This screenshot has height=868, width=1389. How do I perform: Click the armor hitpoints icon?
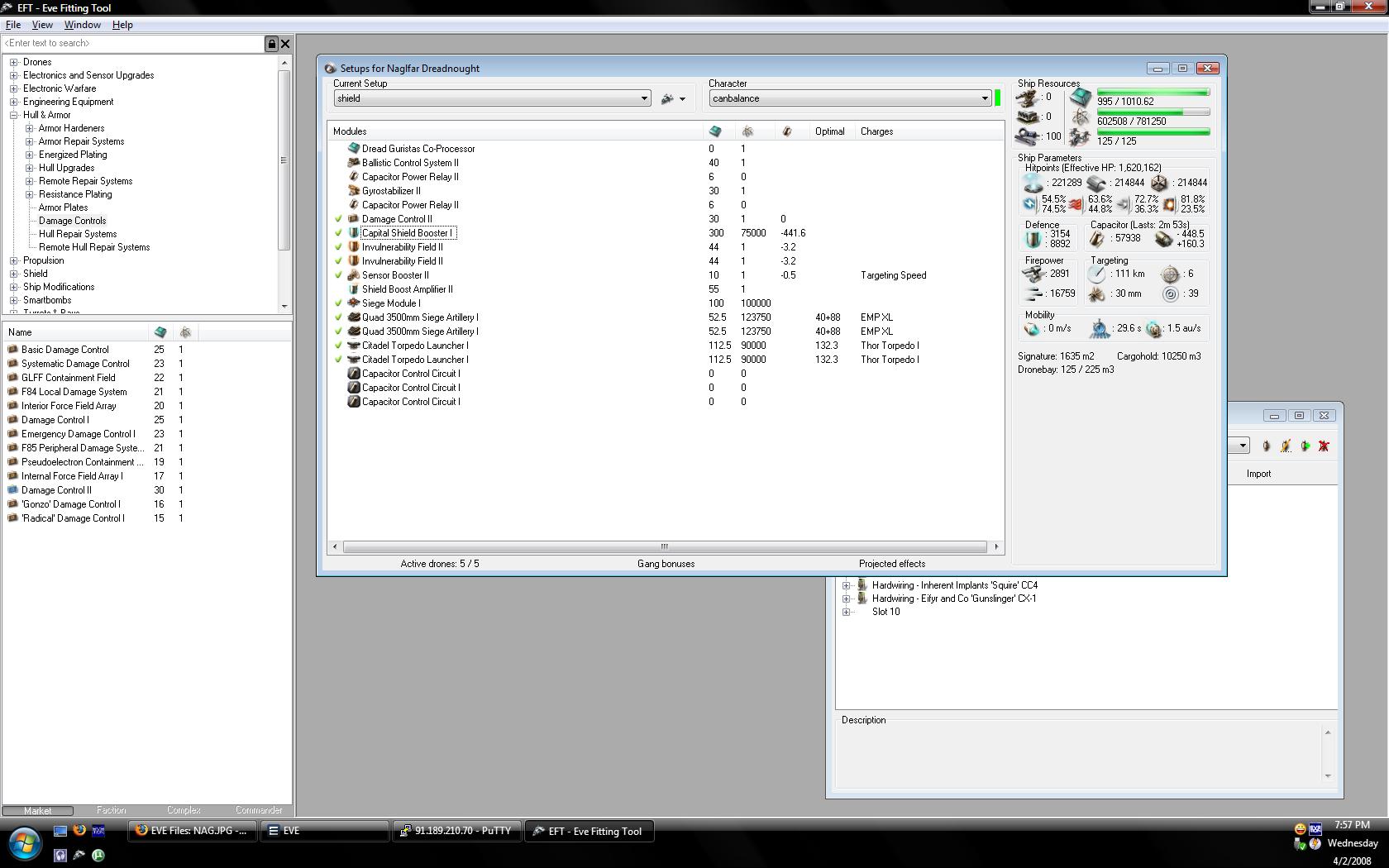(1096, 183)
